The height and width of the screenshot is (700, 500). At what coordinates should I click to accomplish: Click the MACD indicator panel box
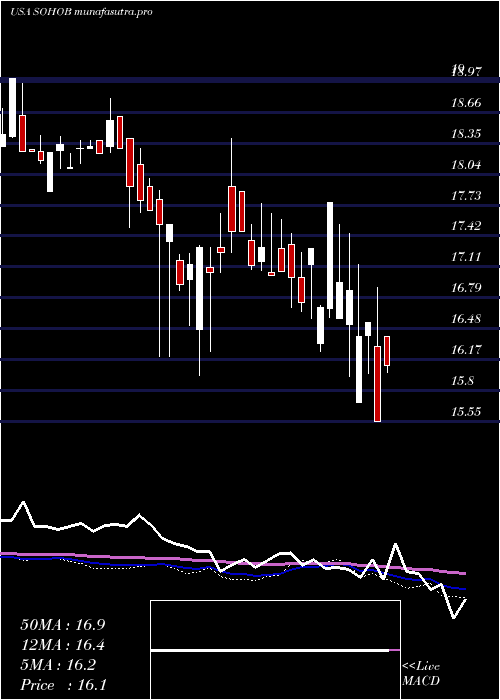pos(275,650)
